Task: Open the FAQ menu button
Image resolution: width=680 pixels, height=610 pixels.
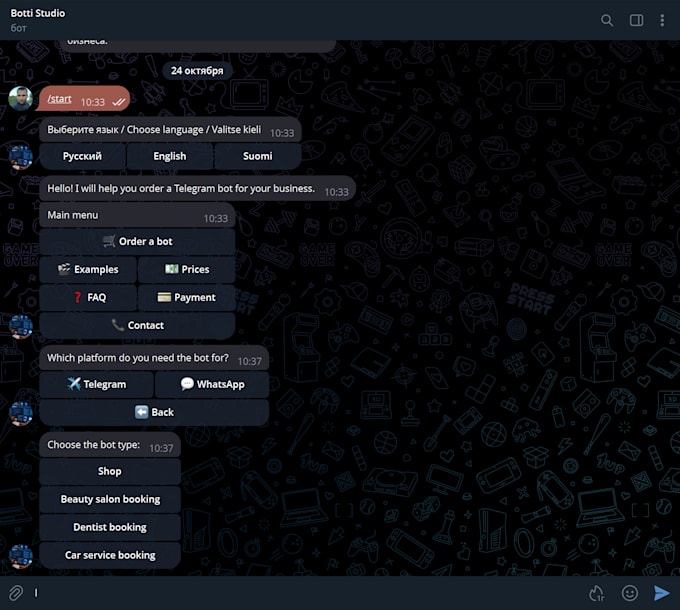Action: (x=88, y=297)
